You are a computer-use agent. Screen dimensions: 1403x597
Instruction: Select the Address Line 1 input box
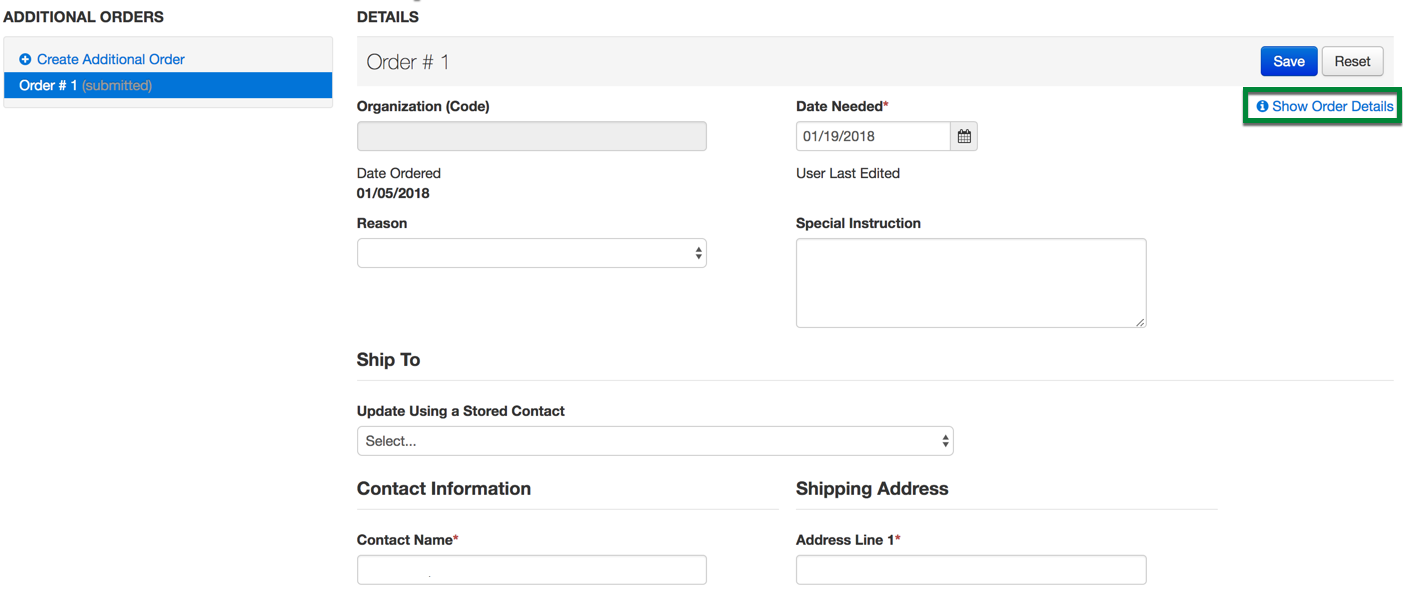pyautogui.click(x=970, y=570)
